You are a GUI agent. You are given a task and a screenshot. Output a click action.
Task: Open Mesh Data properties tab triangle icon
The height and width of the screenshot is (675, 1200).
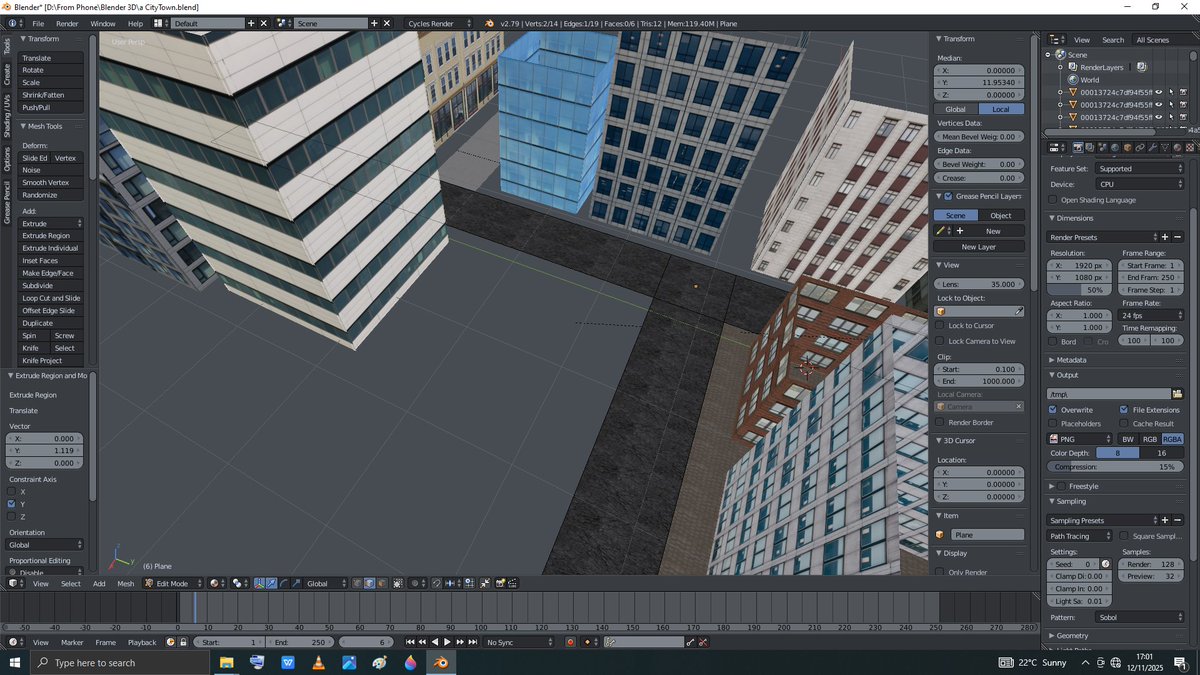pyautogui.click(x=1165, y=148)
